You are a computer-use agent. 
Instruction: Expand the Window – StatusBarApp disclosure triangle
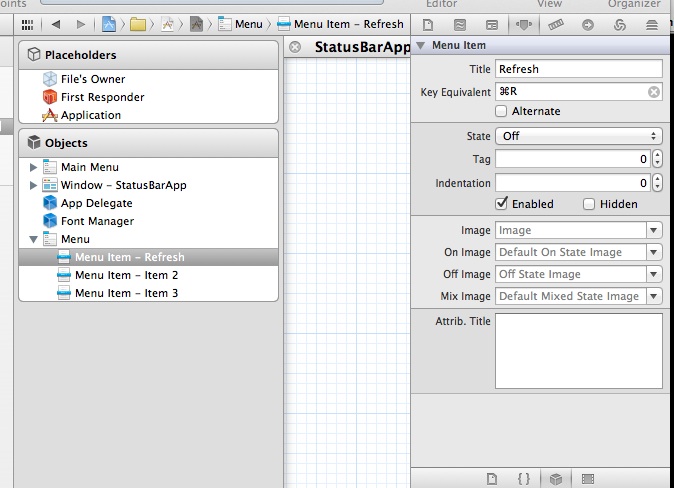click(33, 185)
